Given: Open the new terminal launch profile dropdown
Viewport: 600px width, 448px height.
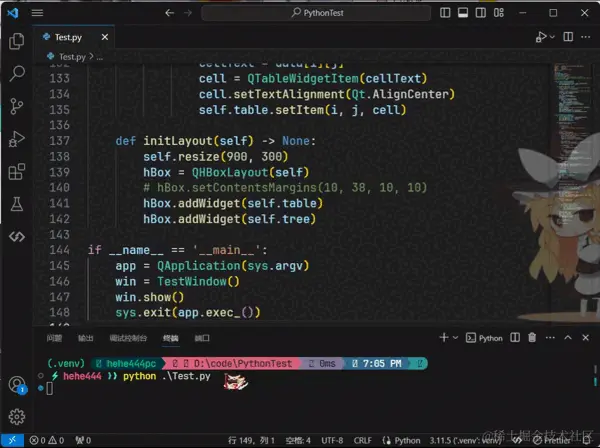Looking at the screenshot, I should point(455,337).
